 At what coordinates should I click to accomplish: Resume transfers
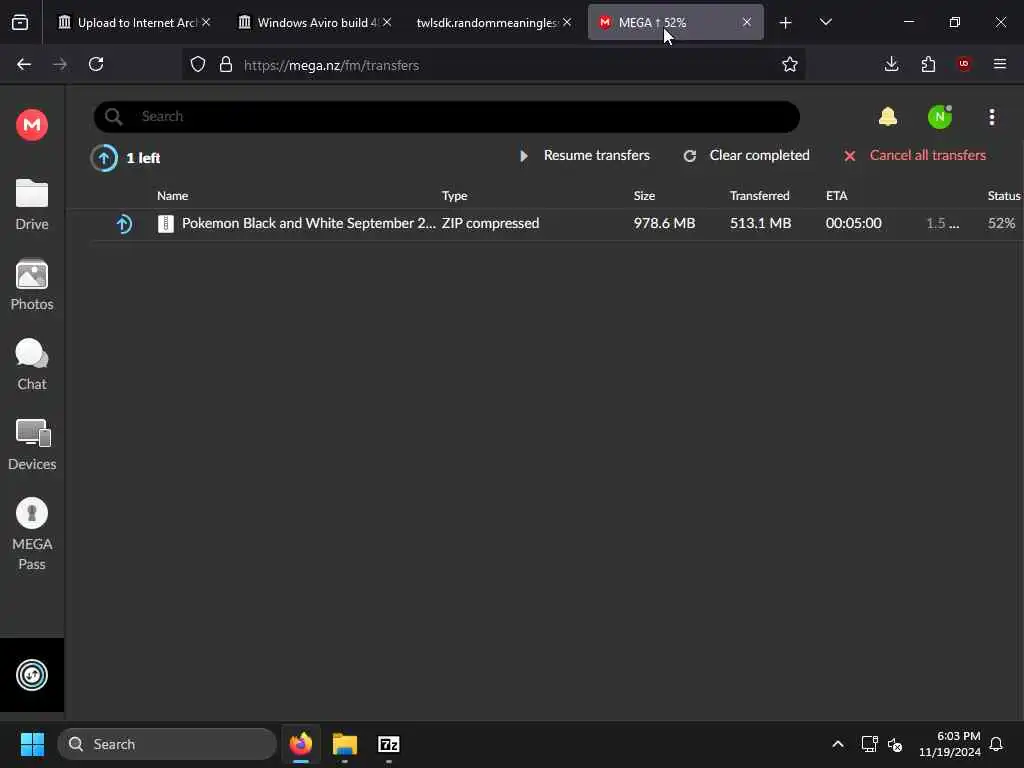(585, 155)
